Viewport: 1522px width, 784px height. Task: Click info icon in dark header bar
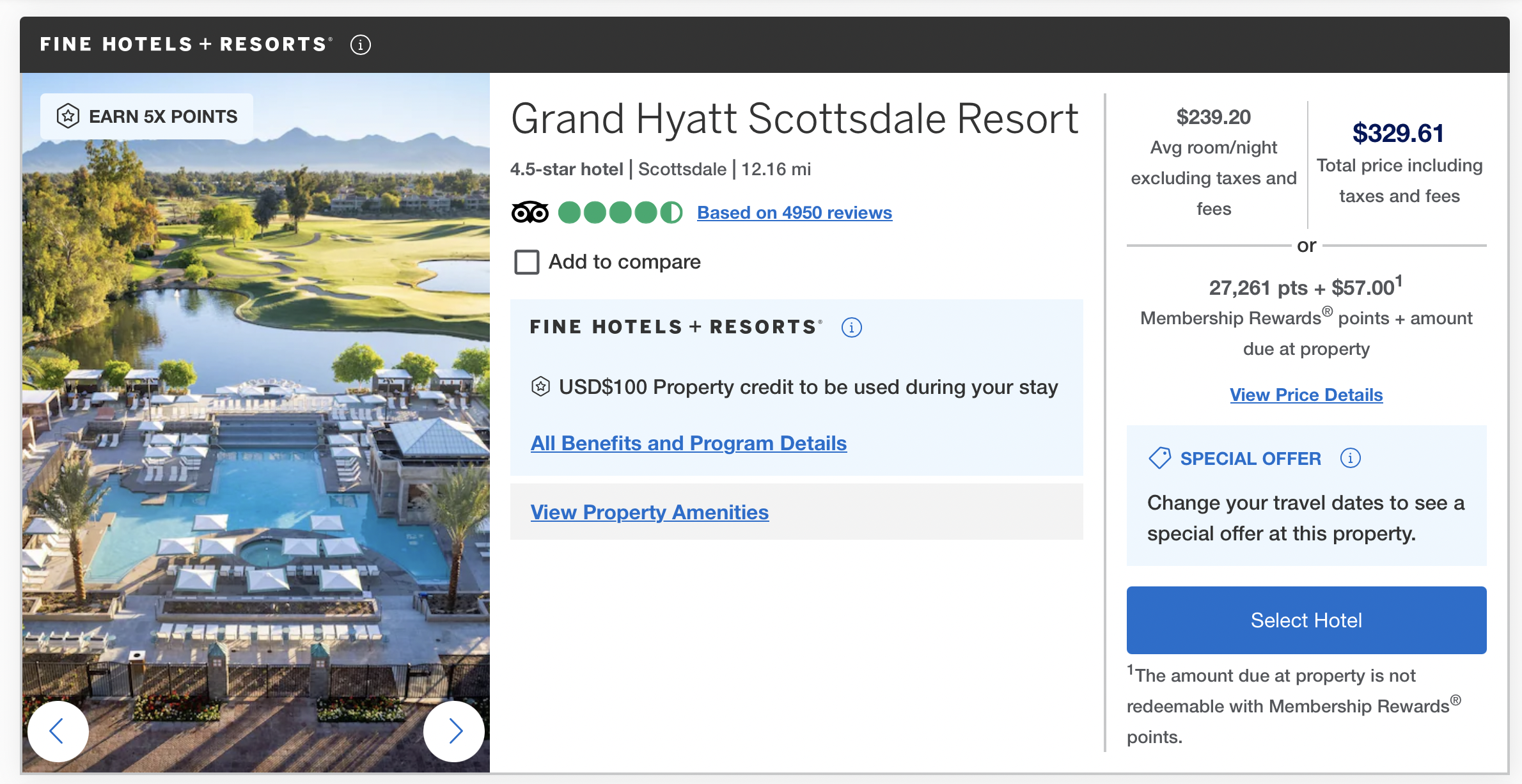tap(361, 45)
